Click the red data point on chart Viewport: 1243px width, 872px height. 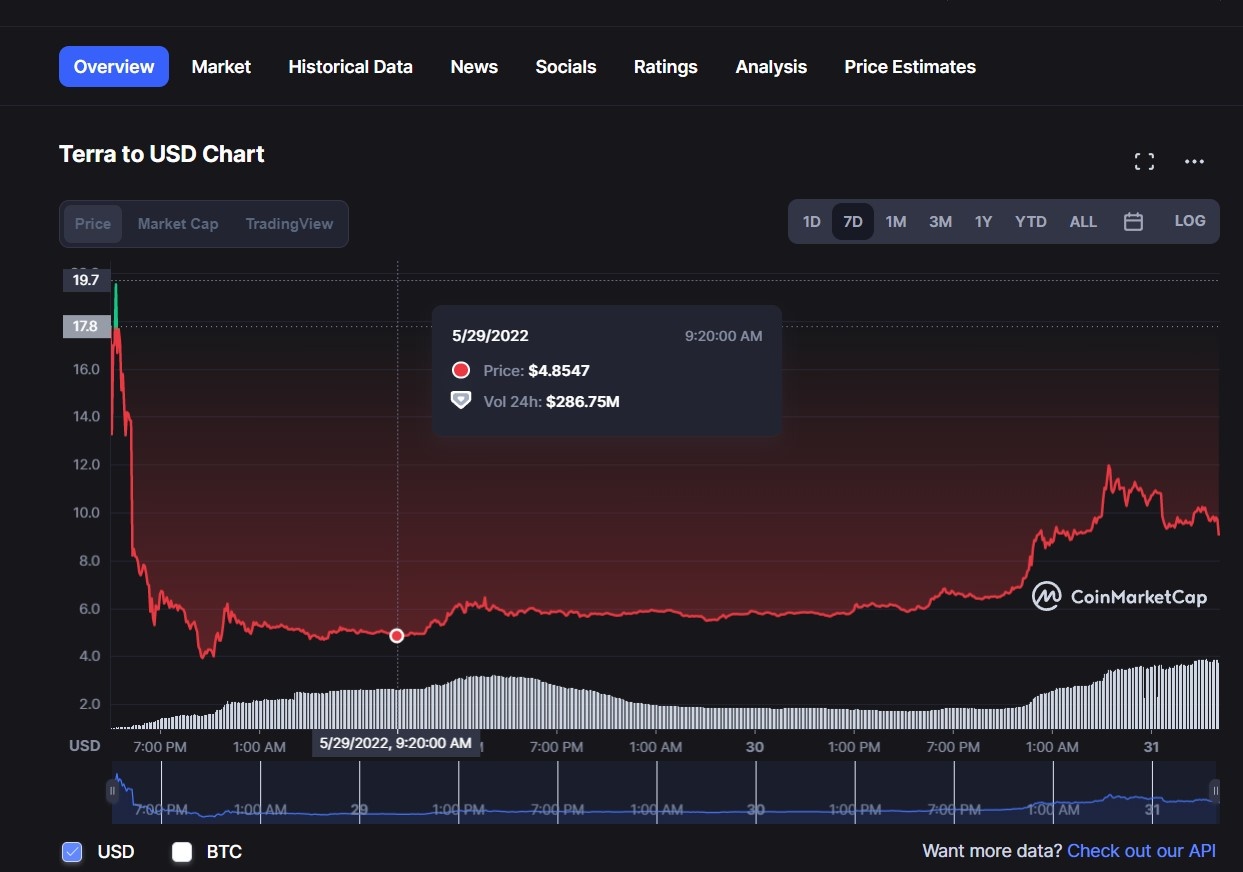pos(397,636)
